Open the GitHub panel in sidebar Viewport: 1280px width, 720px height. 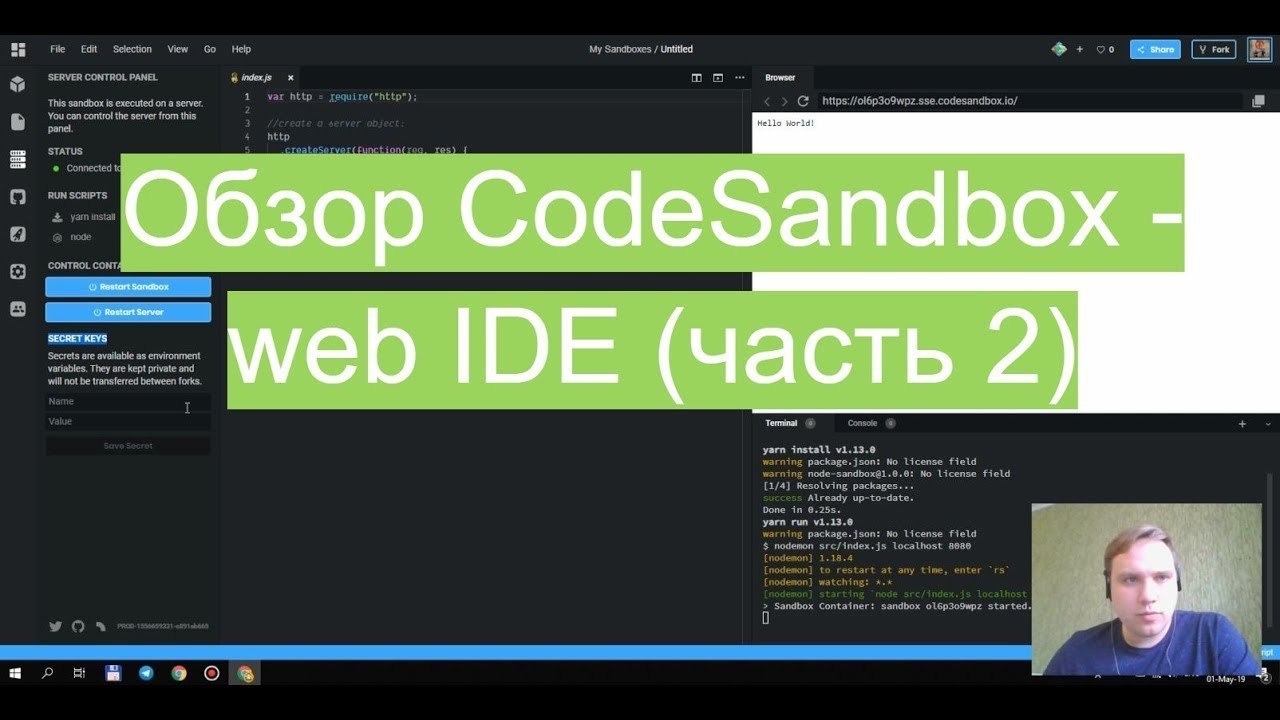point(18,197)
